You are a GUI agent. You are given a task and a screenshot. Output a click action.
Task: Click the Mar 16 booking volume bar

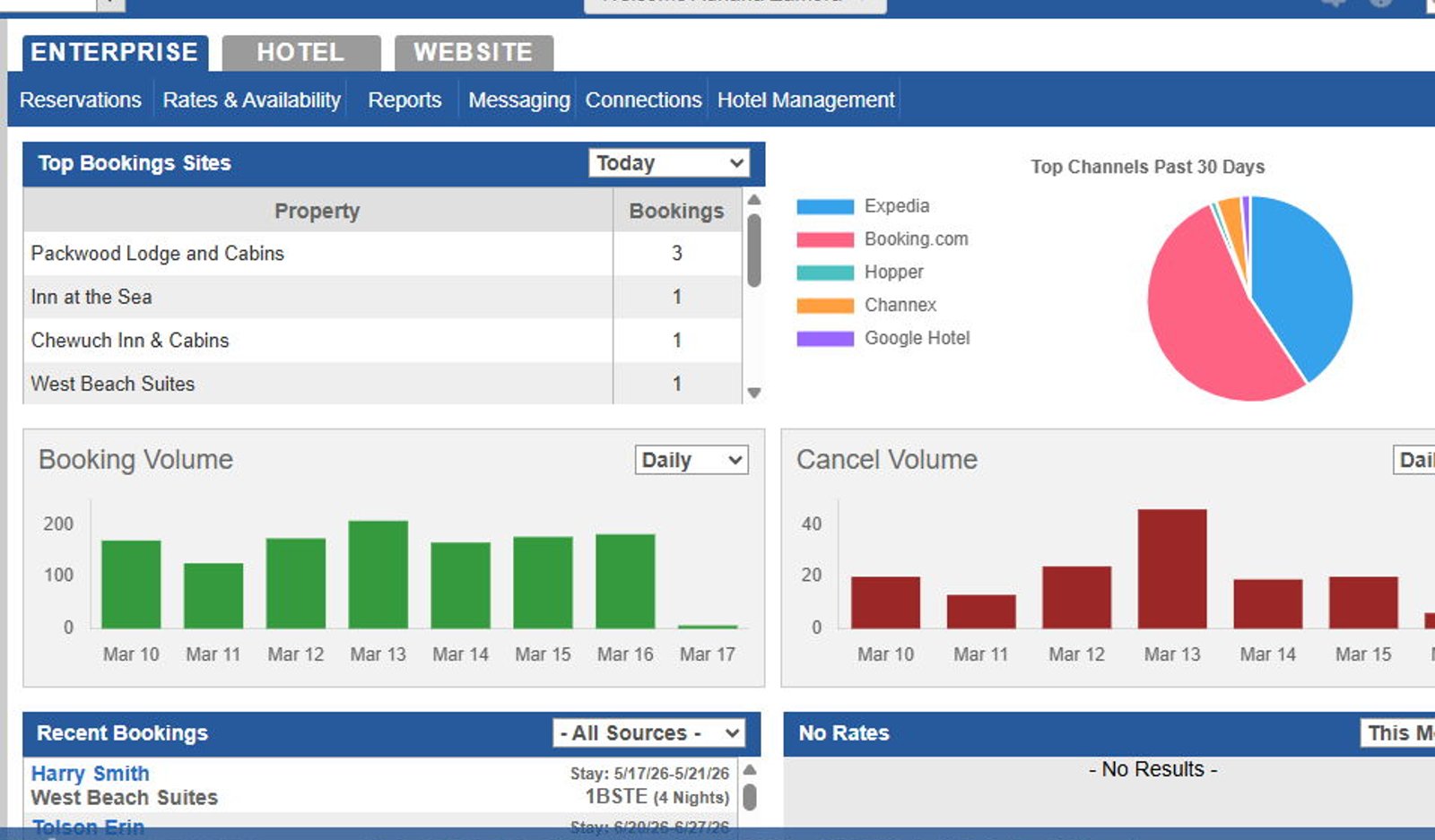(625, 581)
